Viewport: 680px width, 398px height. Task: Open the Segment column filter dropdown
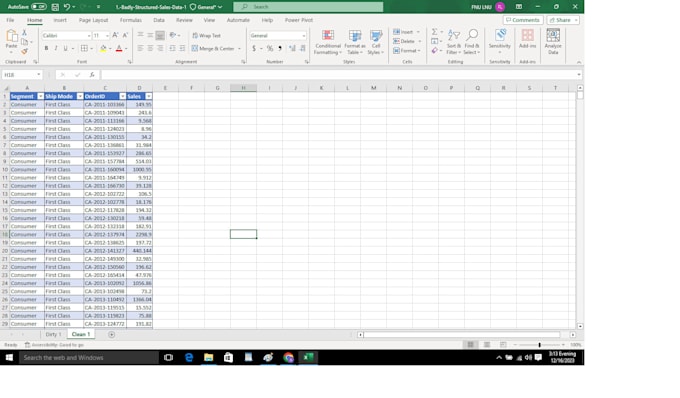[x=40, y=96]
